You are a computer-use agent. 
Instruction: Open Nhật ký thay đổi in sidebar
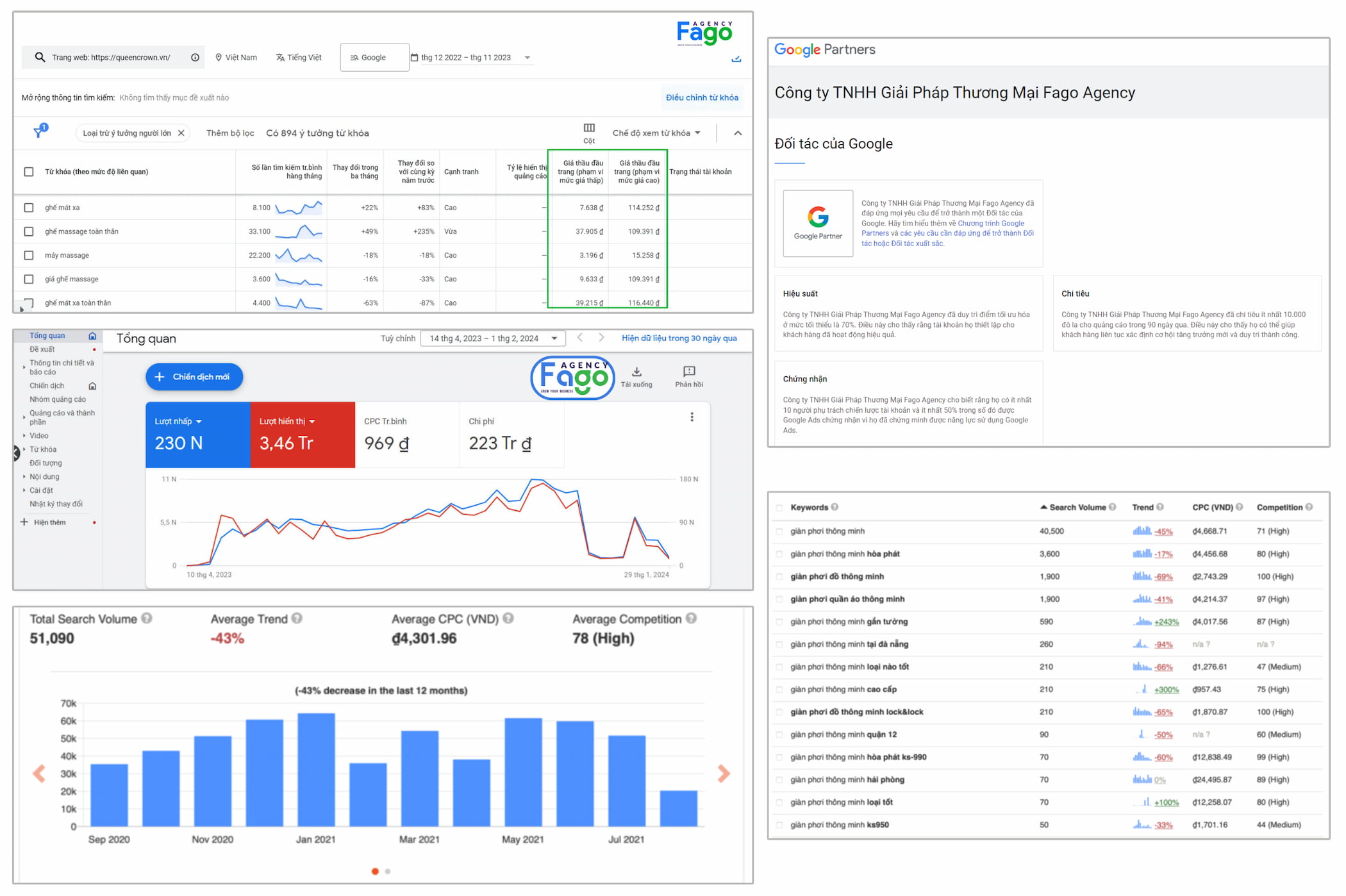tap(56, 504)
